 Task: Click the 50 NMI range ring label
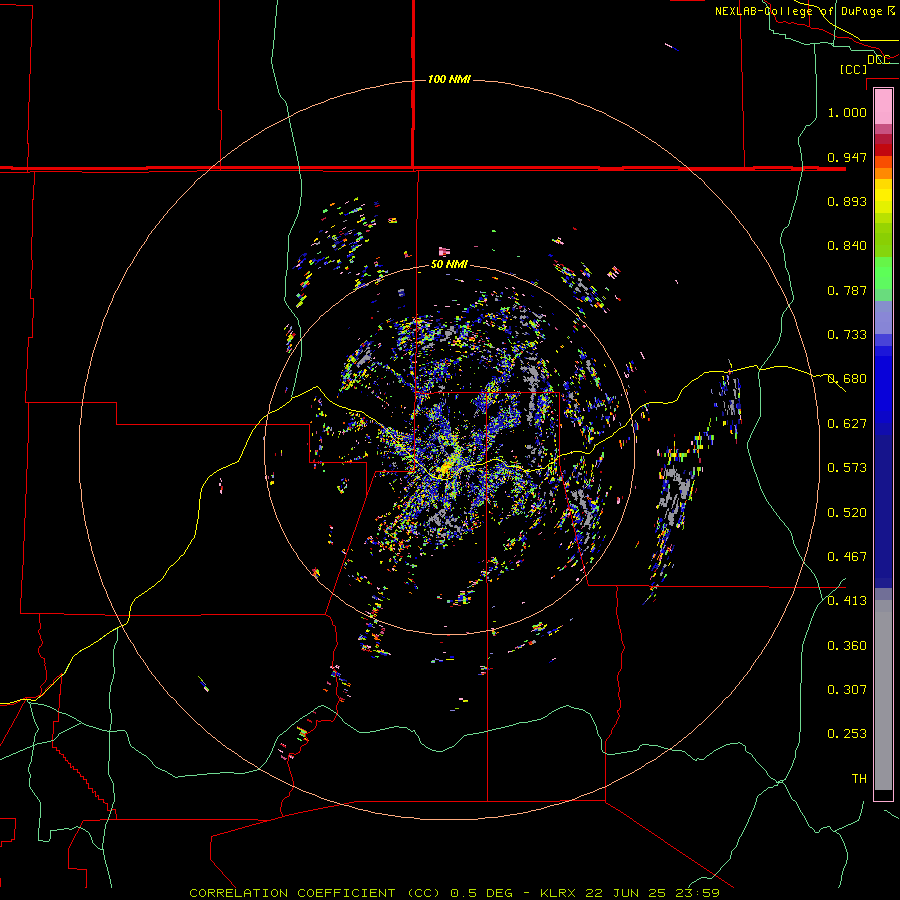[x=449, y=264]
